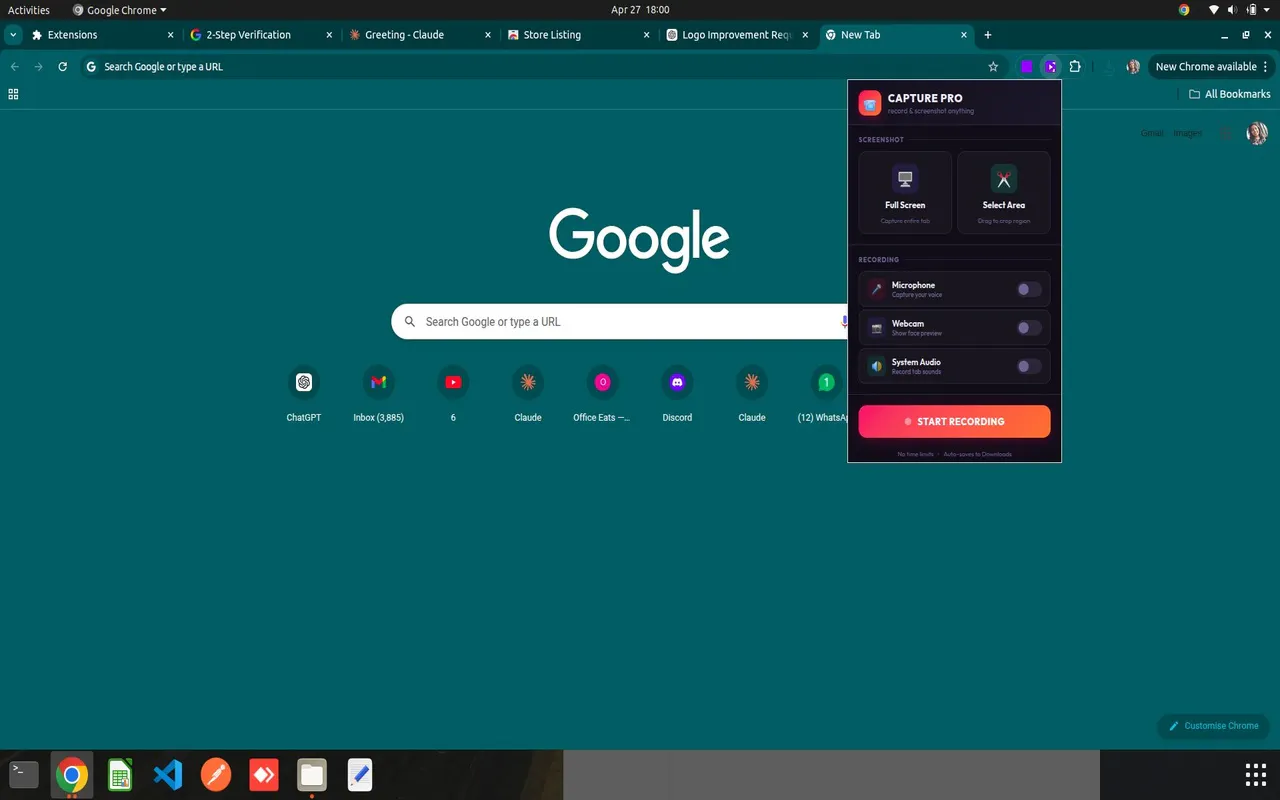Show Applications grid in dock
This screenshot has width=1280, height=800.
tap(1256, 775)
